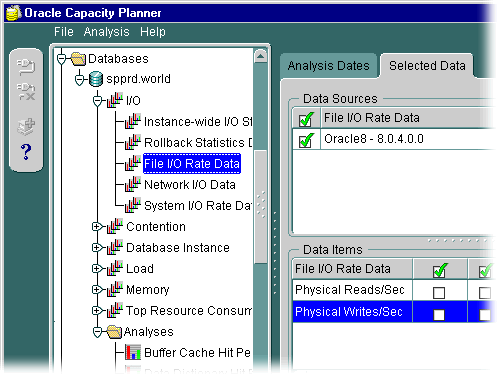
Task: Expand the Top Resource Consumers node
Action: click(97, 311)
